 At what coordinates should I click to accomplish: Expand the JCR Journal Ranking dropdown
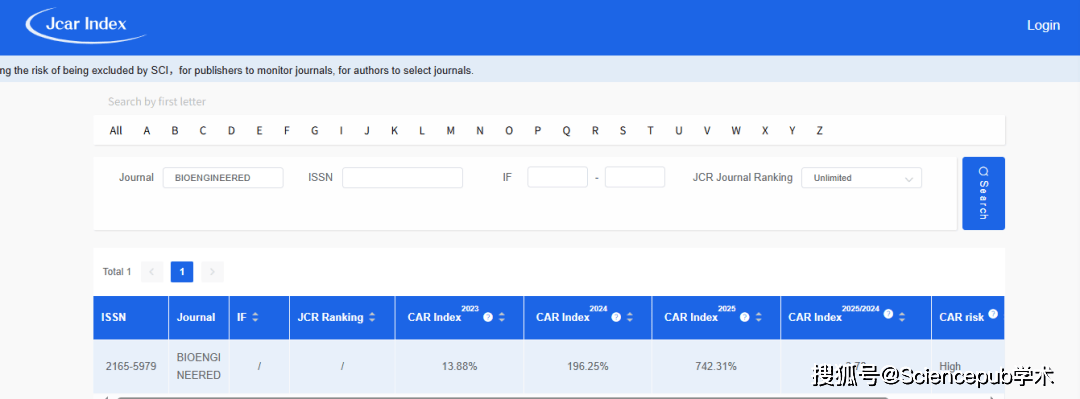861,178
